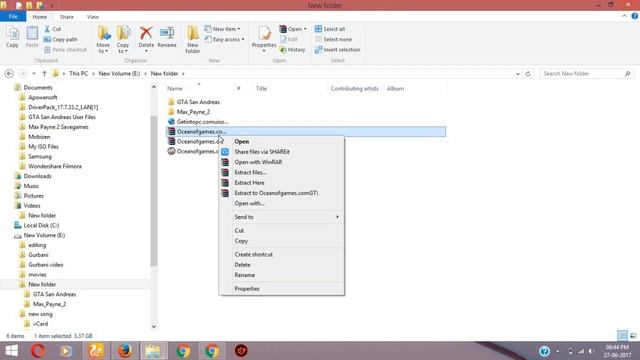Open recent locations dropdown arrow
640x360 pixels.
(34, 74)
